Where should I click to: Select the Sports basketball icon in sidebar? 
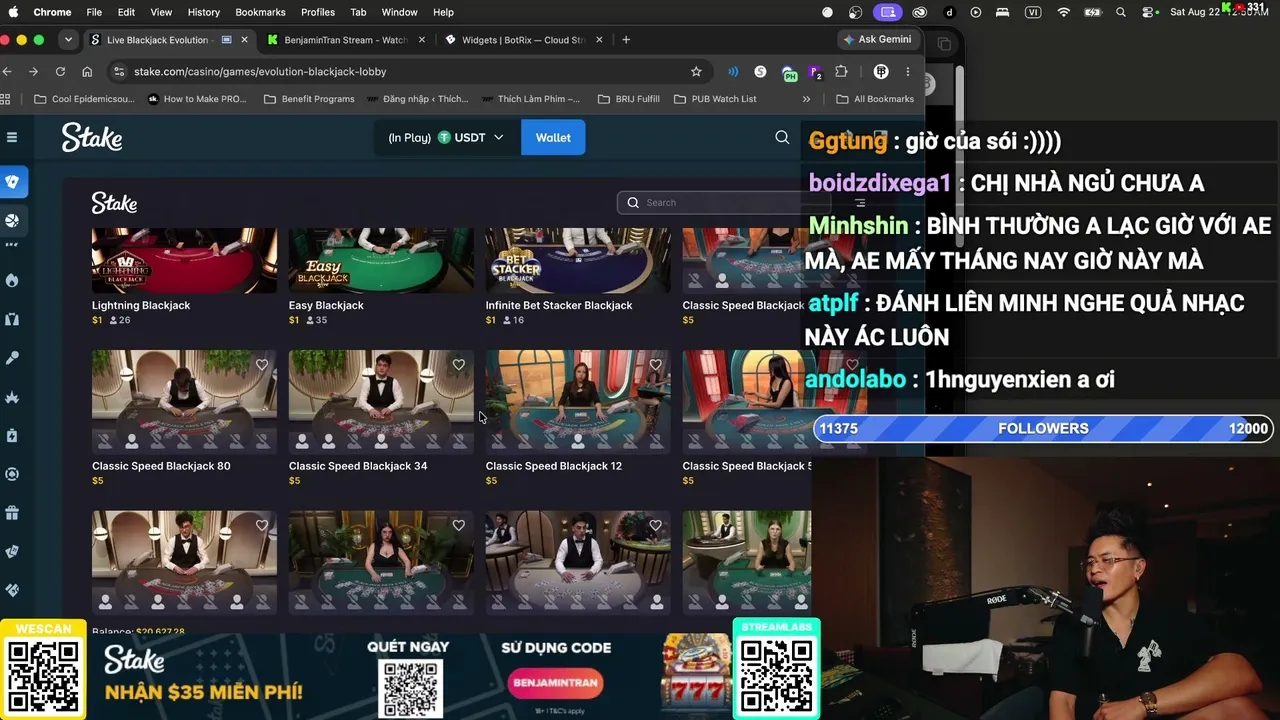point(12,220)
